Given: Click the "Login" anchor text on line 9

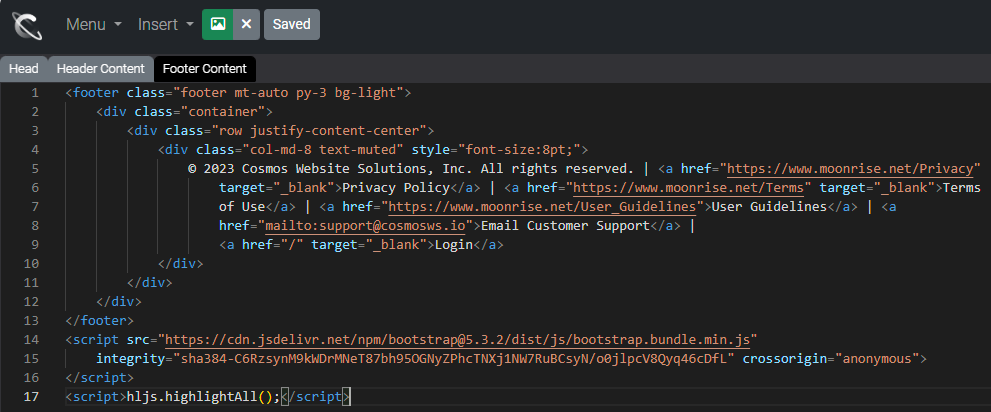Looking at the screenshot, I should pyautogui.click(x=454, y=245).
